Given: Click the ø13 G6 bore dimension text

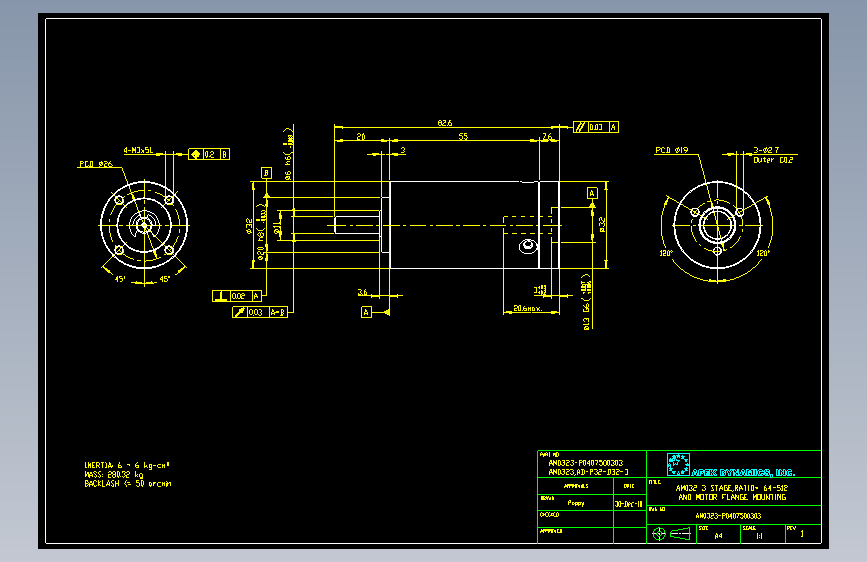Looking at the screenshot, I should point(586,302).
